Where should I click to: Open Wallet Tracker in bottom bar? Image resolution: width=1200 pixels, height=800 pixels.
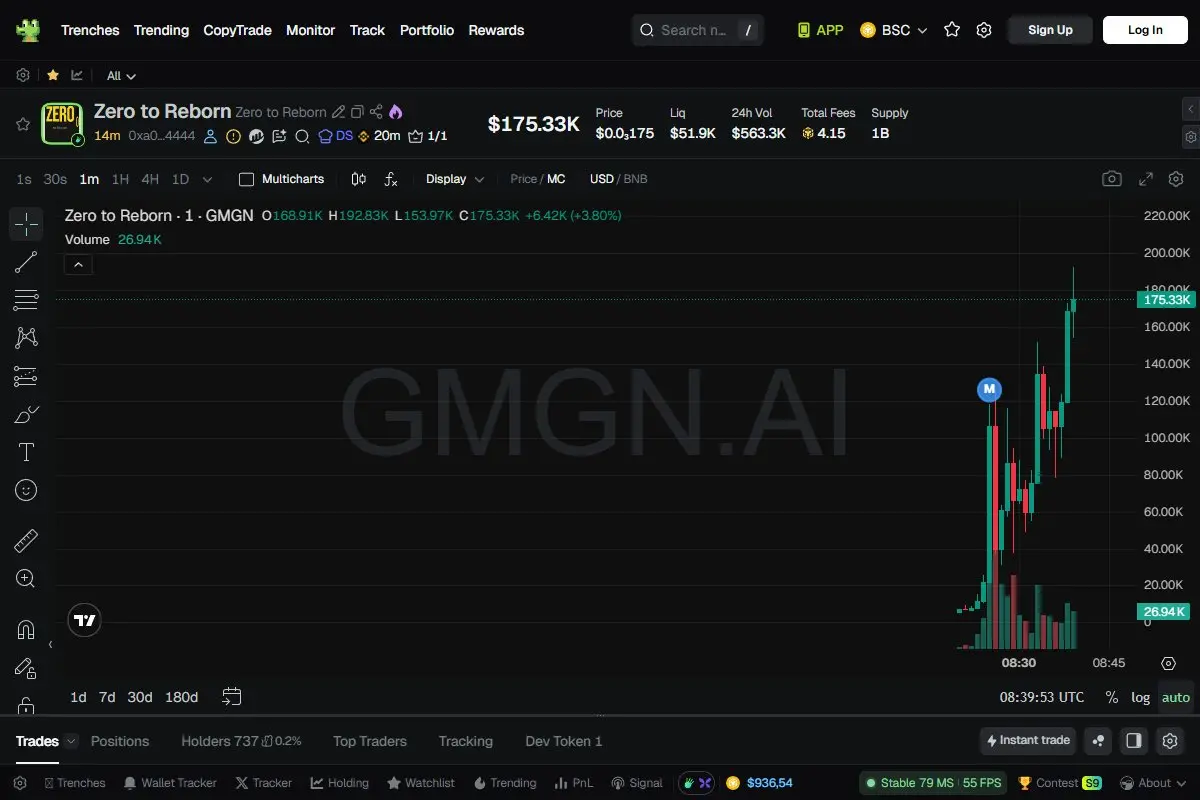click(169, 783)
